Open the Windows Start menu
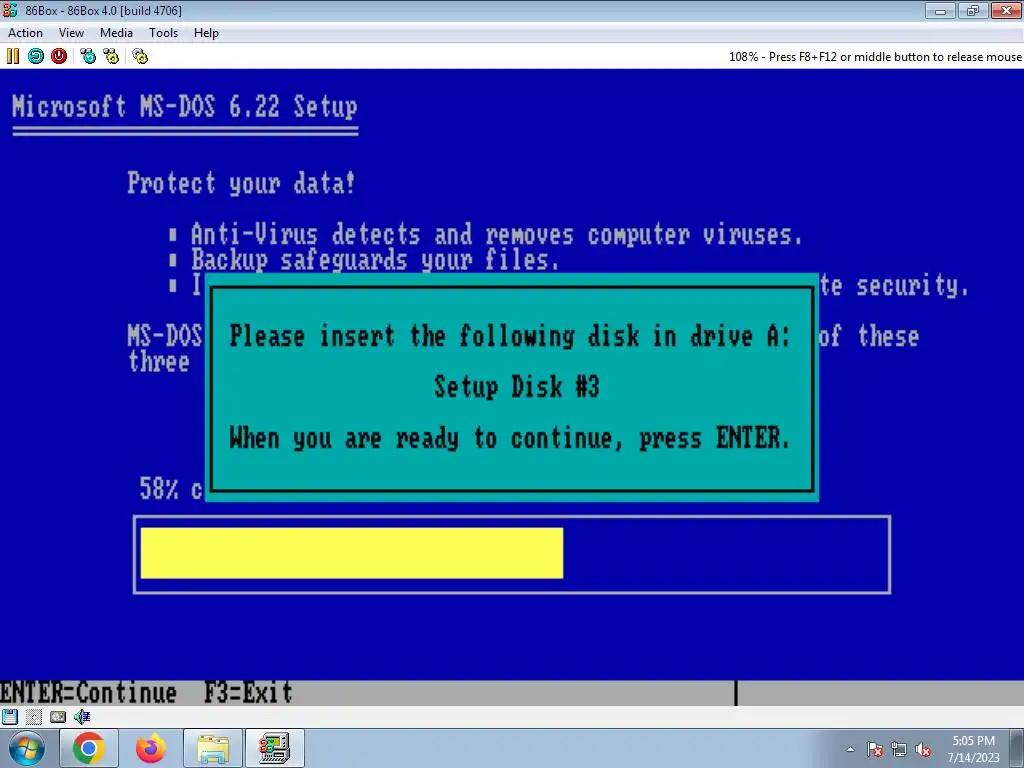 pyautogui.click(x=27, y=748)
